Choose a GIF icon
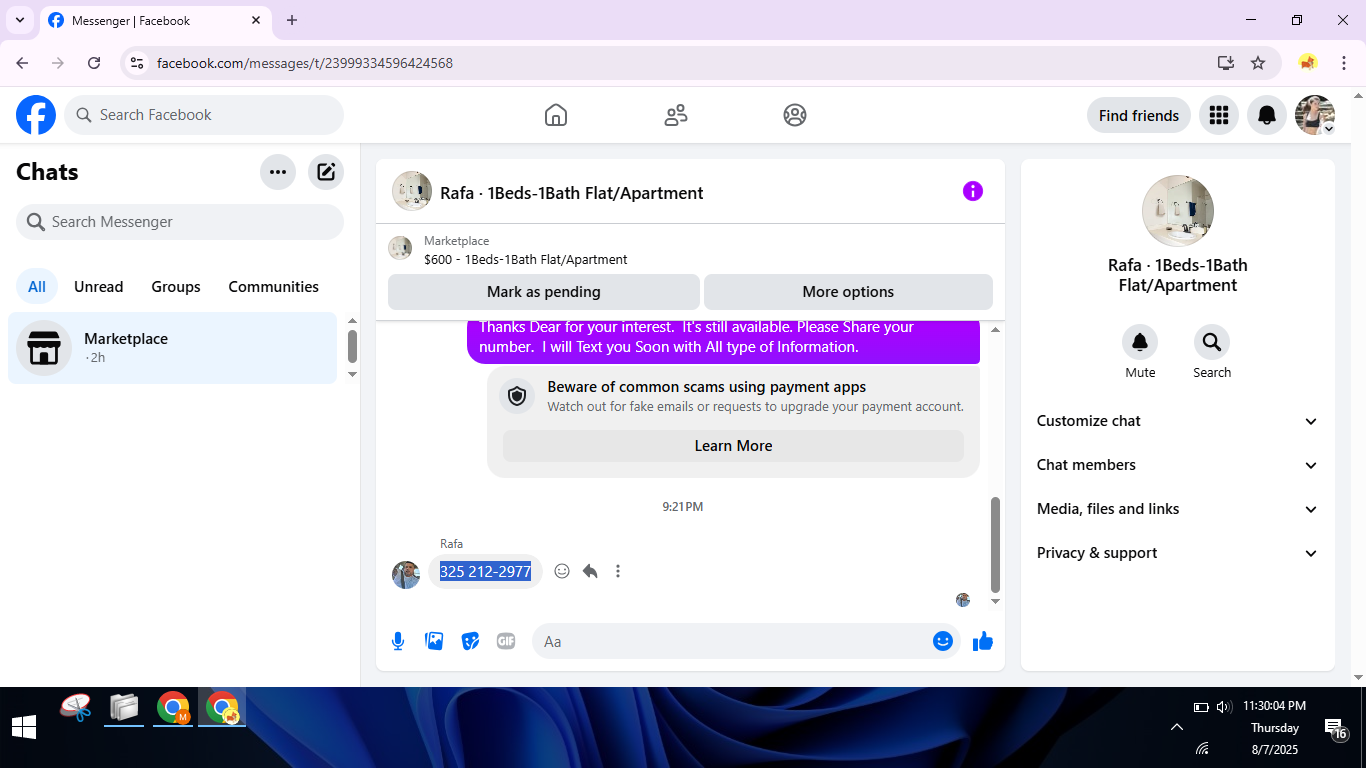 506,641
